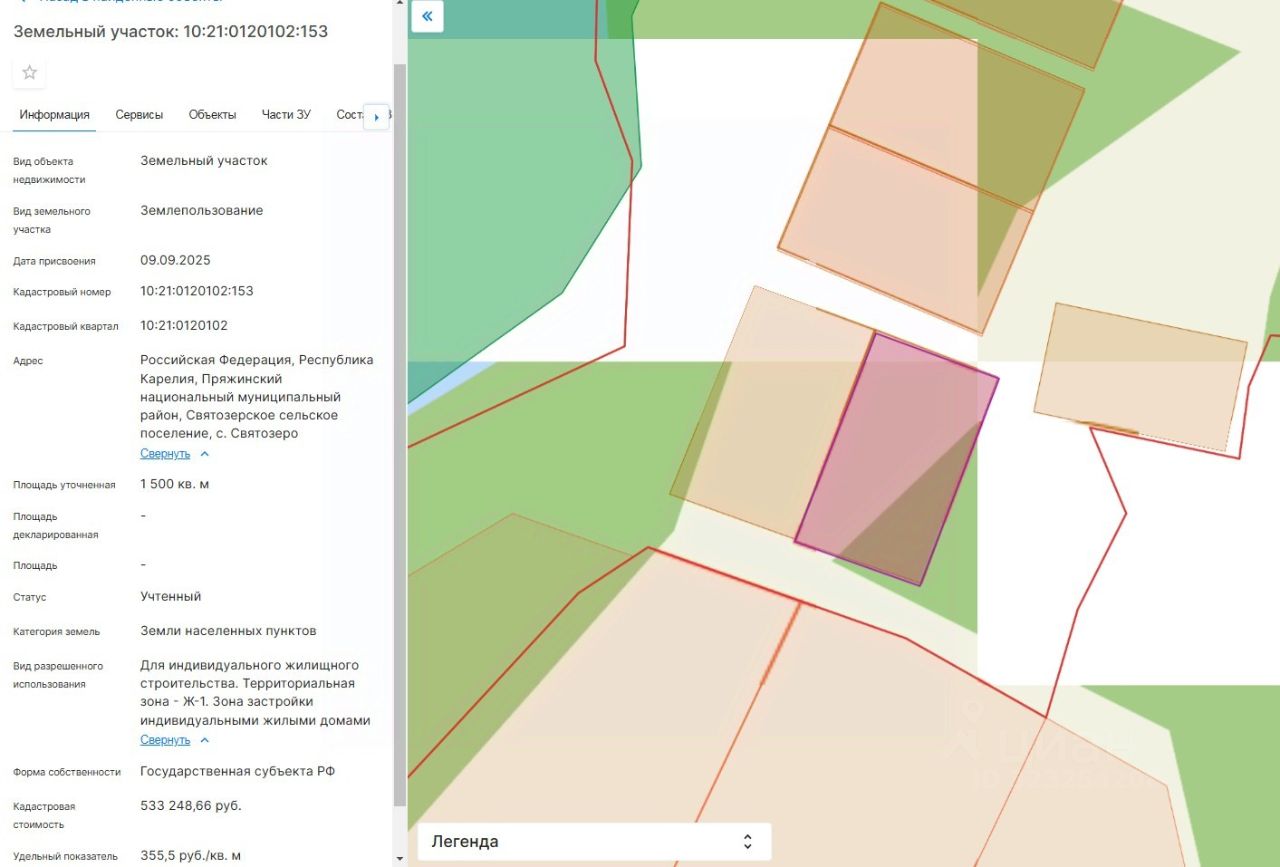This screenshot has height=867, width=1280.
Task: Select the highlighted purple parcel on map
Action: [897, 459]
